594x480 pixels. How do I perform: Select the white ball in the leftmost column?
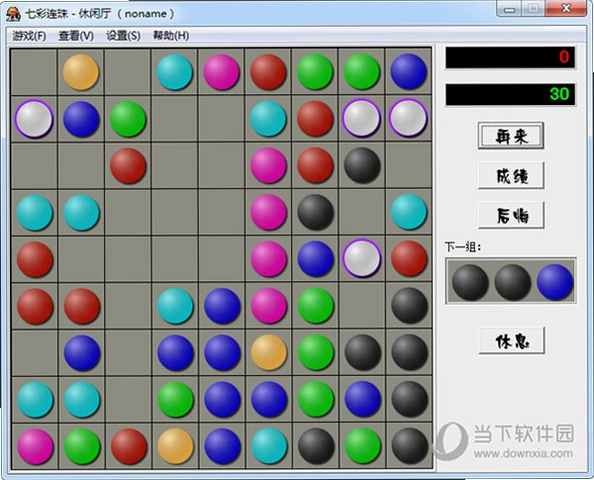(34, 119)
